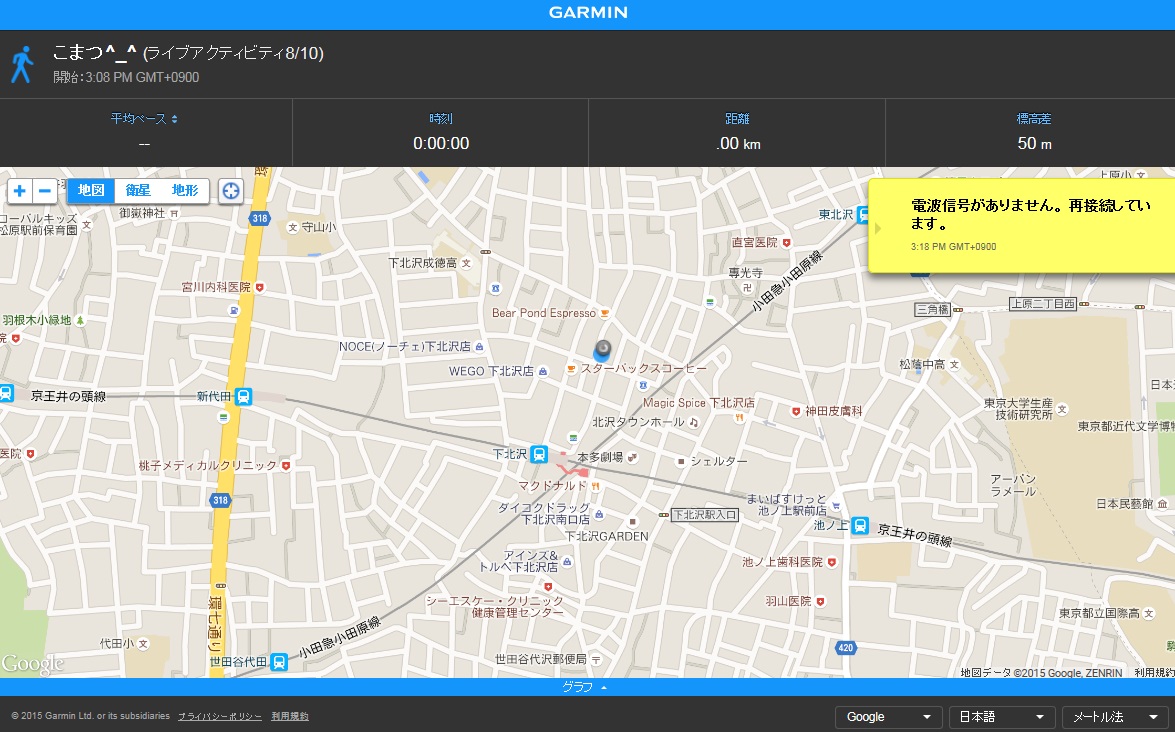The image size is (1175, 732).
Task: Expand the グラフ panel
Action: (585, 687)
